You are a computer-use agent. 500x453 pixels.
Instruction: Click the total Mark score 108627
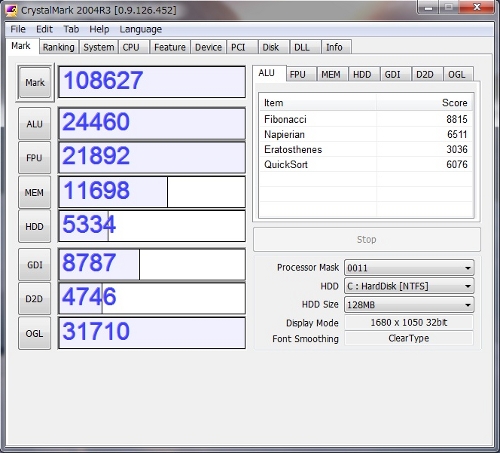coord(152,82)
